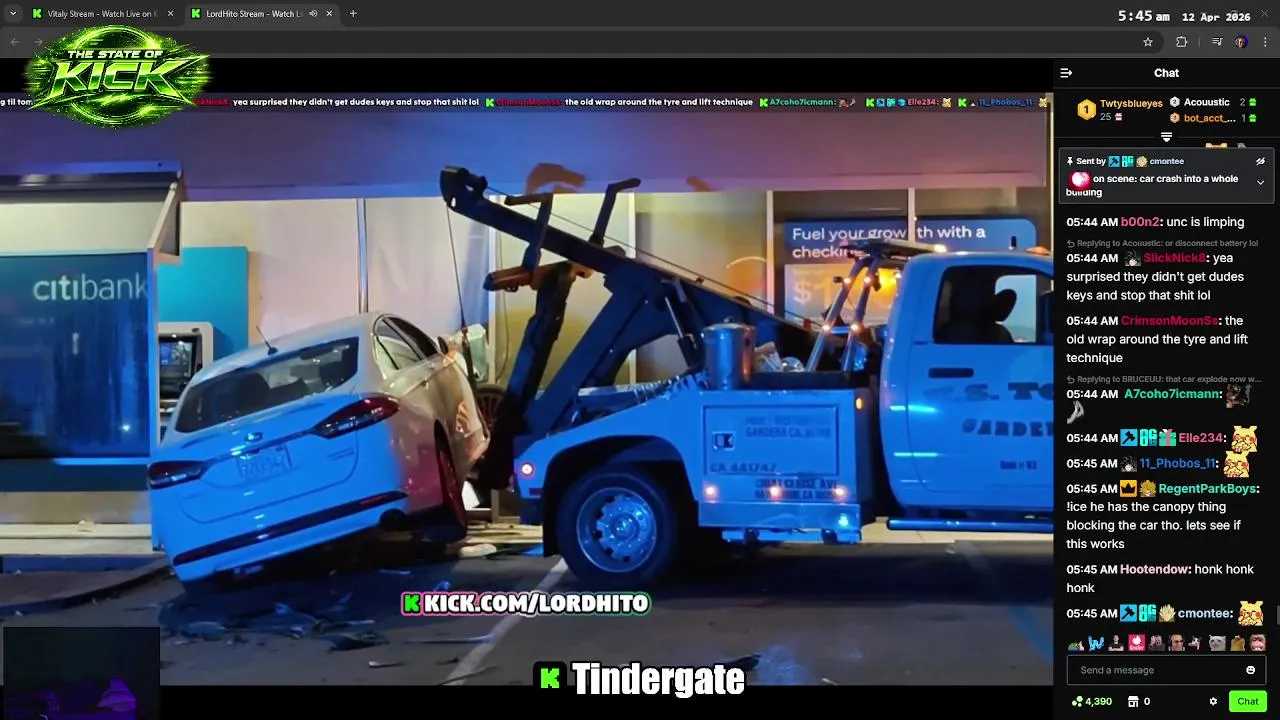The height and width of the screenshot is (720, 1280).
Task: Click Pikachu emote in 11_Phobos_11's message
Action: (x=1236, y=464)
